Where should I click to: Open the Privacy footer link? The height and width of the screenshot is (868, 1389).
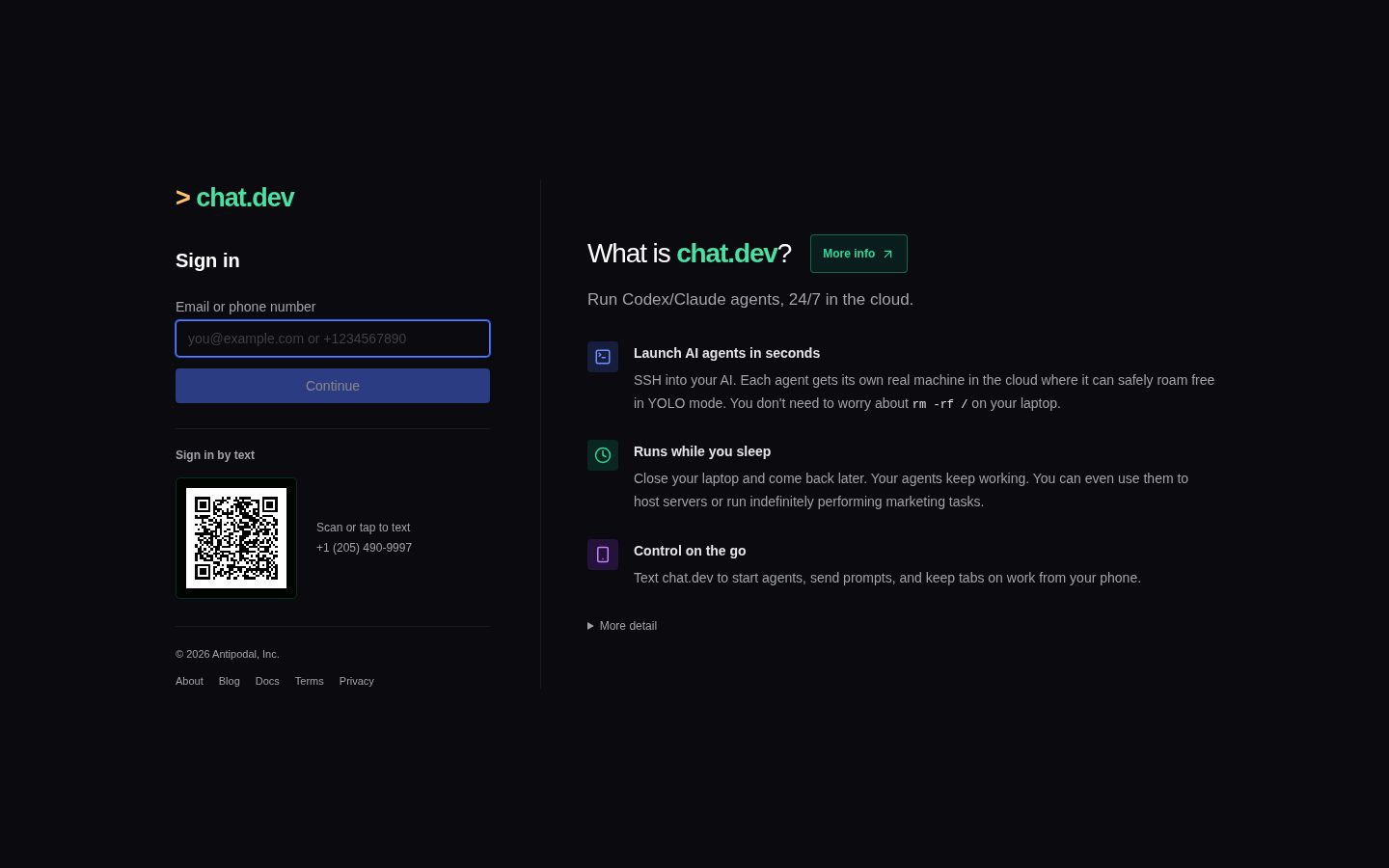357,681
